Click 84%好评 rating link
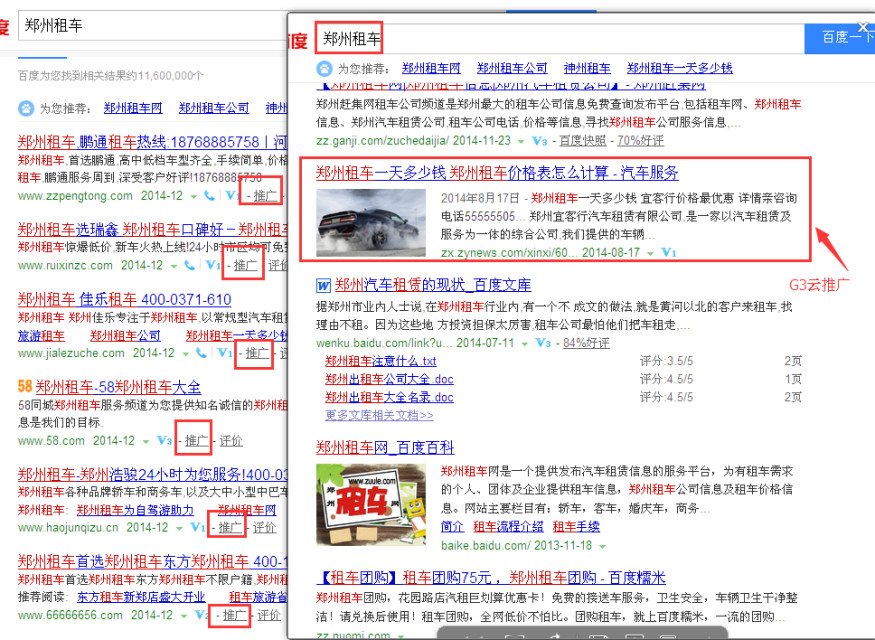Viewport: 875px width, 640px height. [586, 343]
